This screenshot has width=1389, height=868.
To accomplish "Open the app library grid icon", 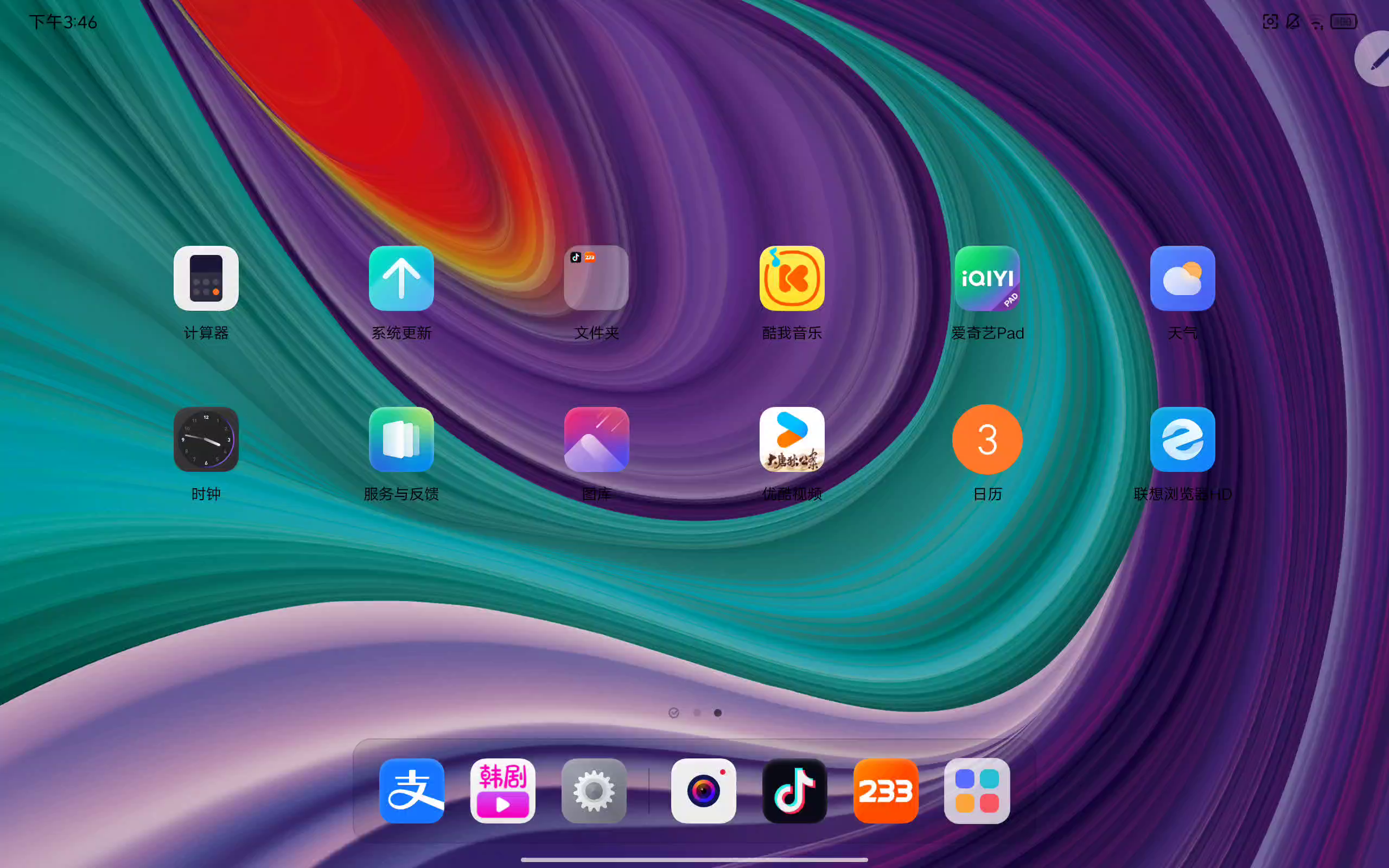I will pyautogui.click(x=977, y=790).
